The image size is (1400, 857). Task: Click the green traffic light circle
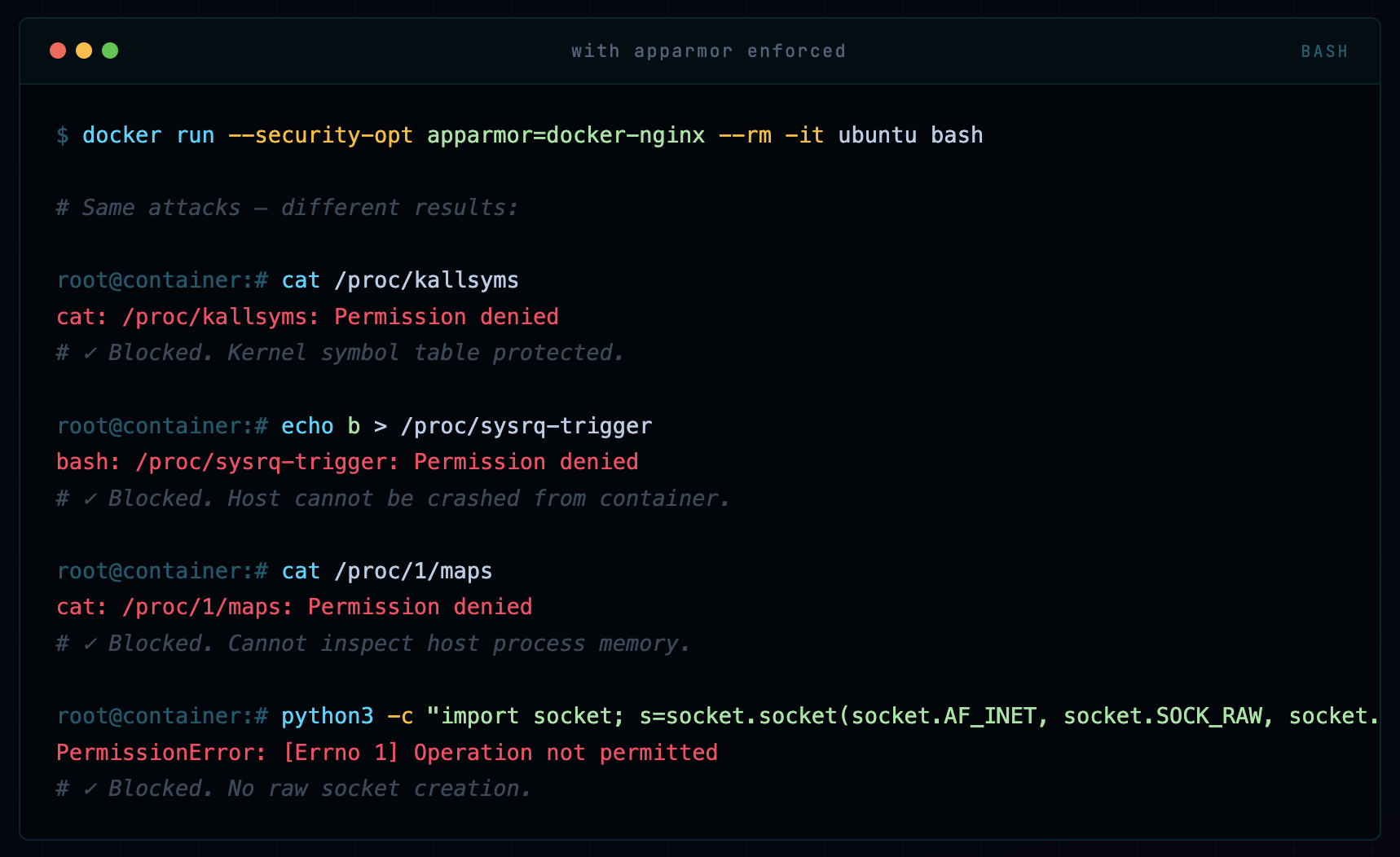(110, 51)
